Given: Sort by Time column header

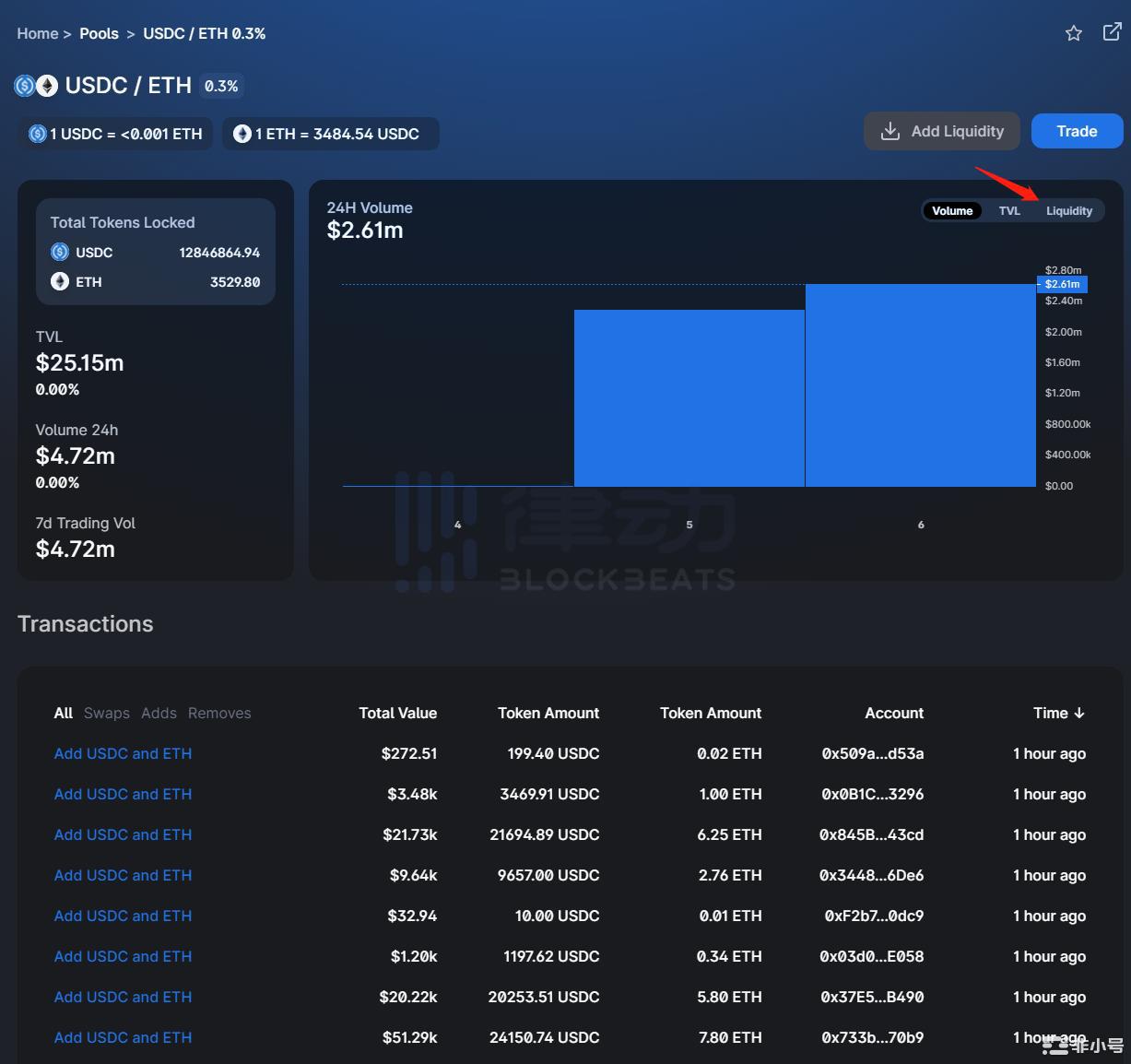Looking at the screenshot, I should click(1059, 713).
